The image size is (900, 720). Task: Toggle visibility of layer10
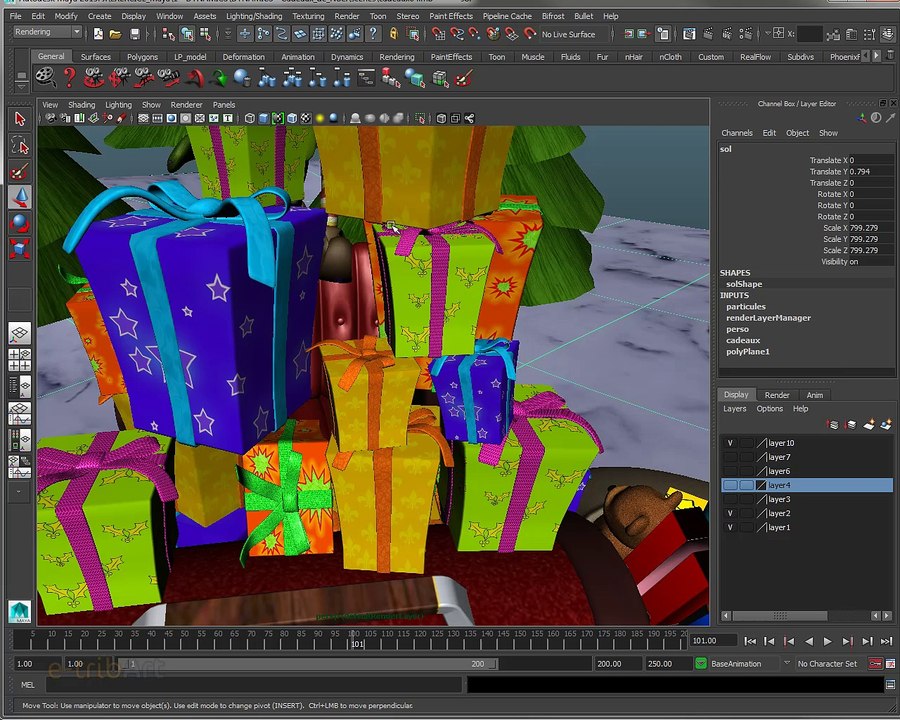(x=730, y=443)
